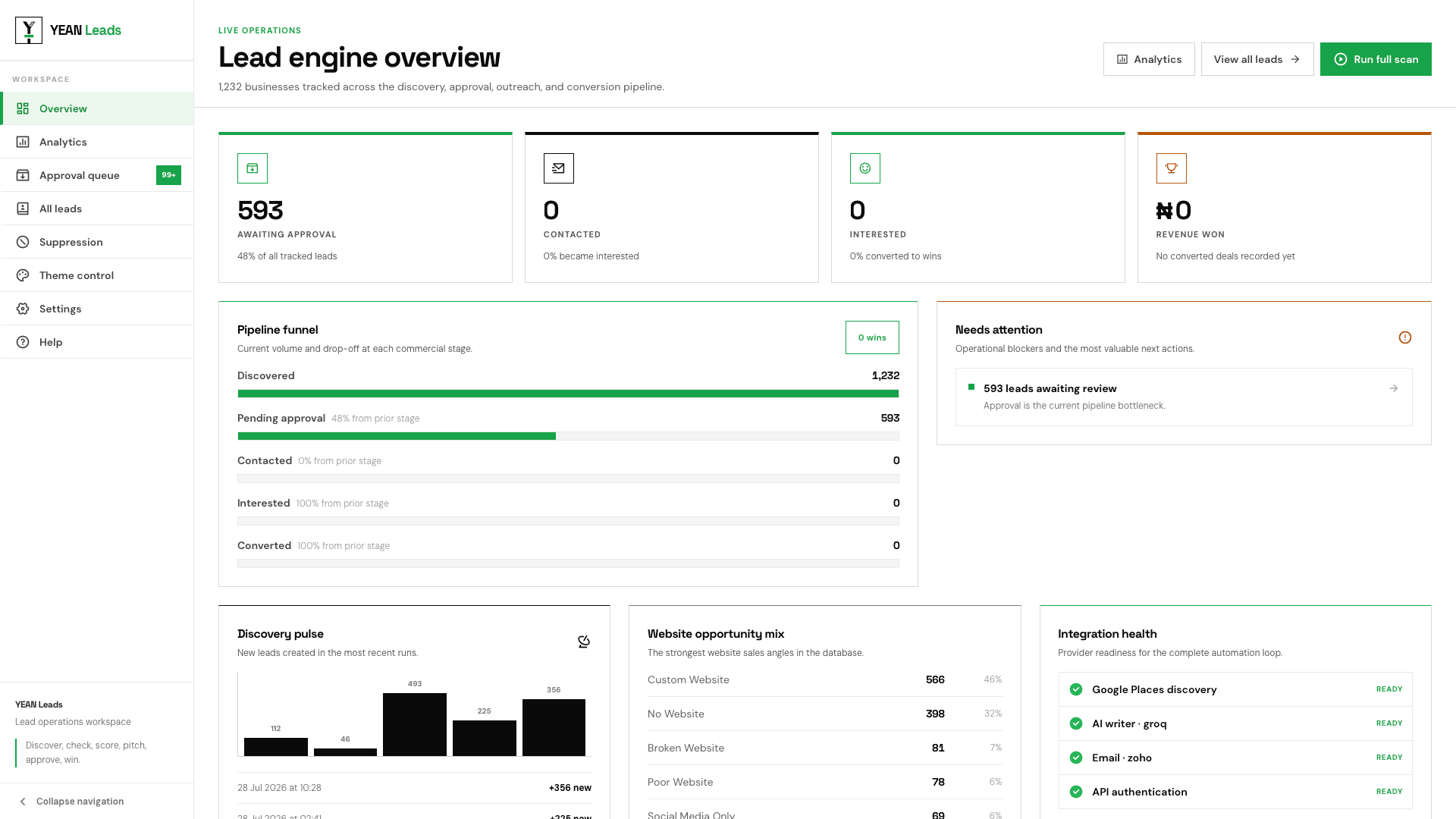1456x819 pixels.
Task: Click the Suppression blocked-circle icon
Action: point(23,242)
